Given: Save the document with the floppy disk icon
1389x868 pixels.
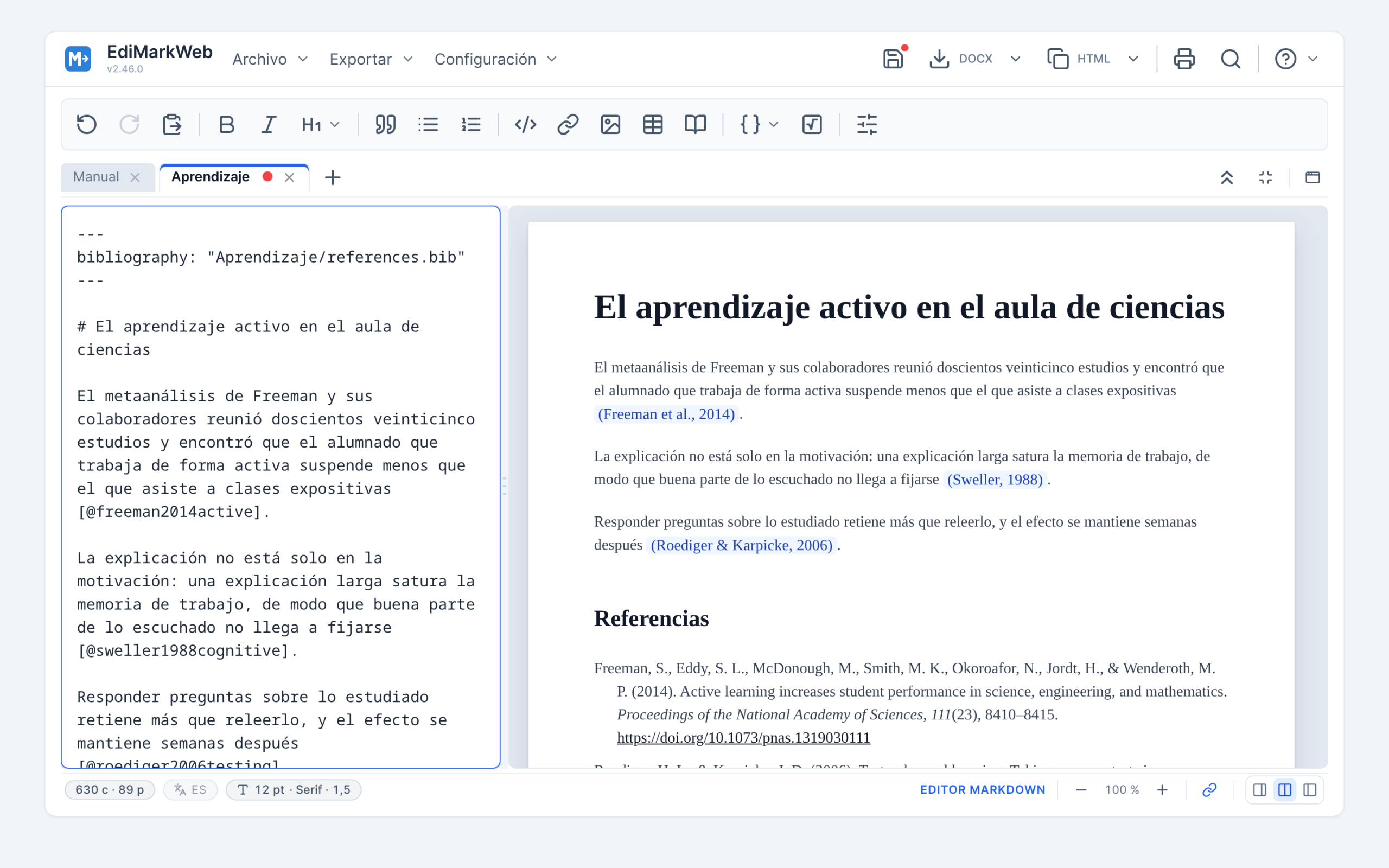Looking at the screenshot, I should tap(894, 59).
